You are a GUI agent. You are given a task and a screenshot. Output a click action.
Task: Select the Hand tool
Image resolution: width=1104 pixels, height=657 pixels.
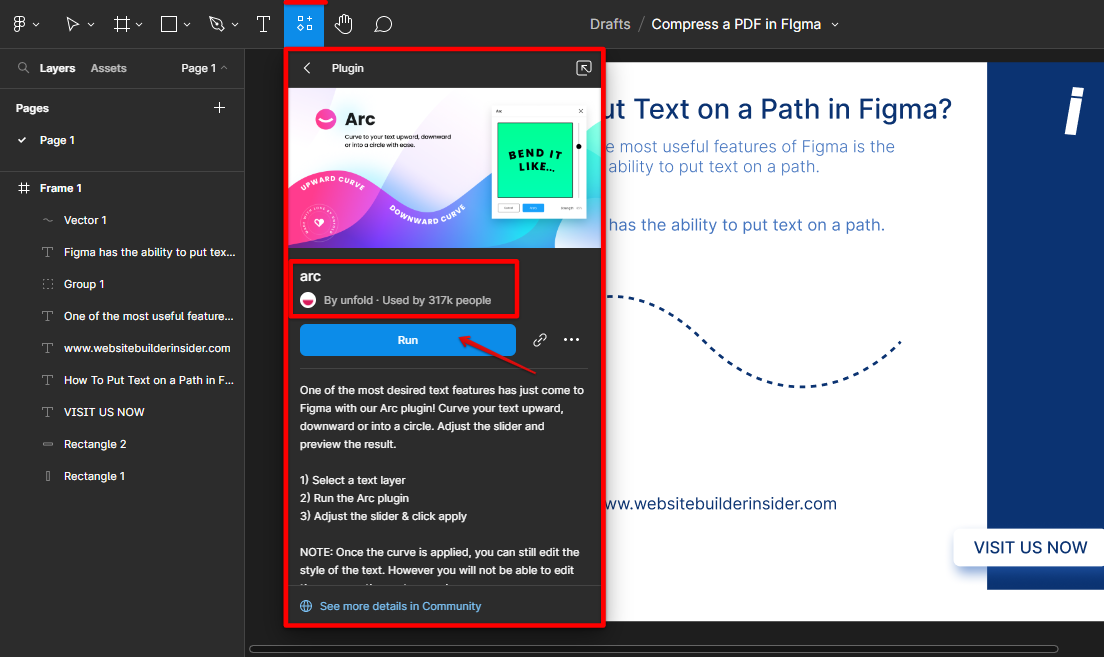pos(343,23)
